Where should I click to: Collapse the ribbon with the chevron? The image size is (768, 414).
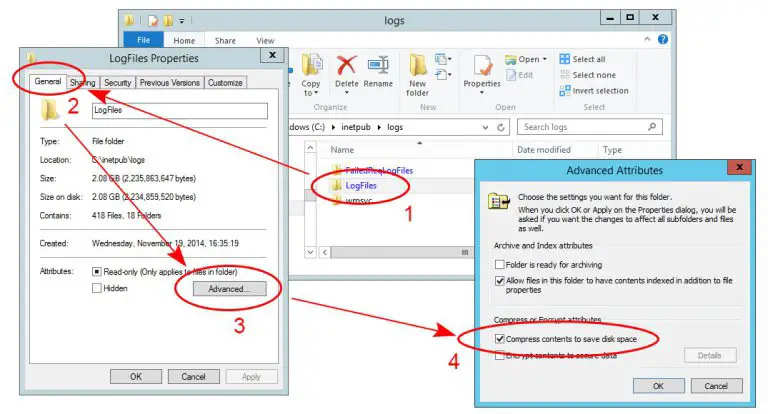[647, 39]
